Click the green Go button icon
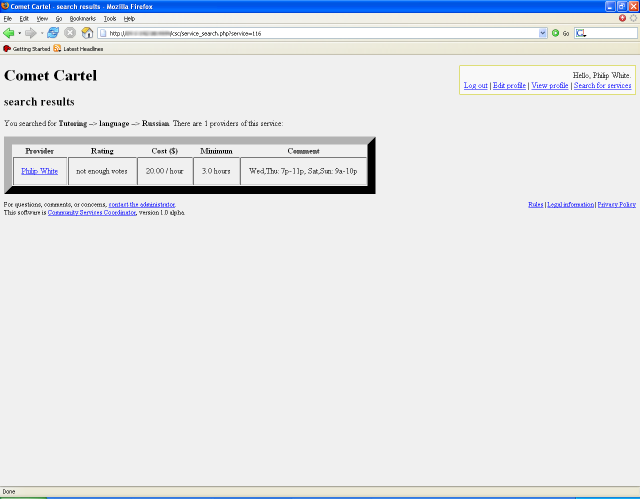This screenshot has width=640, height=499. (555, 33)
